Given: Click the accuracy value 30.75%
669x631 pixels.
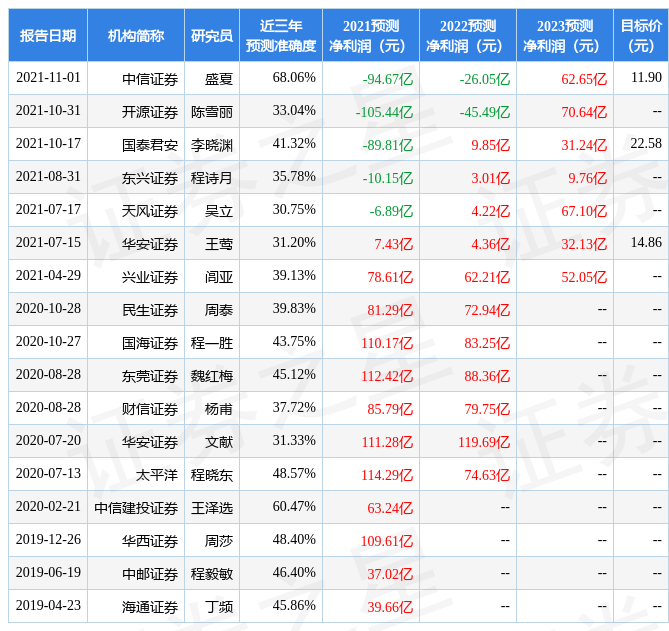Looking at the screenshot, I should 294,209.
